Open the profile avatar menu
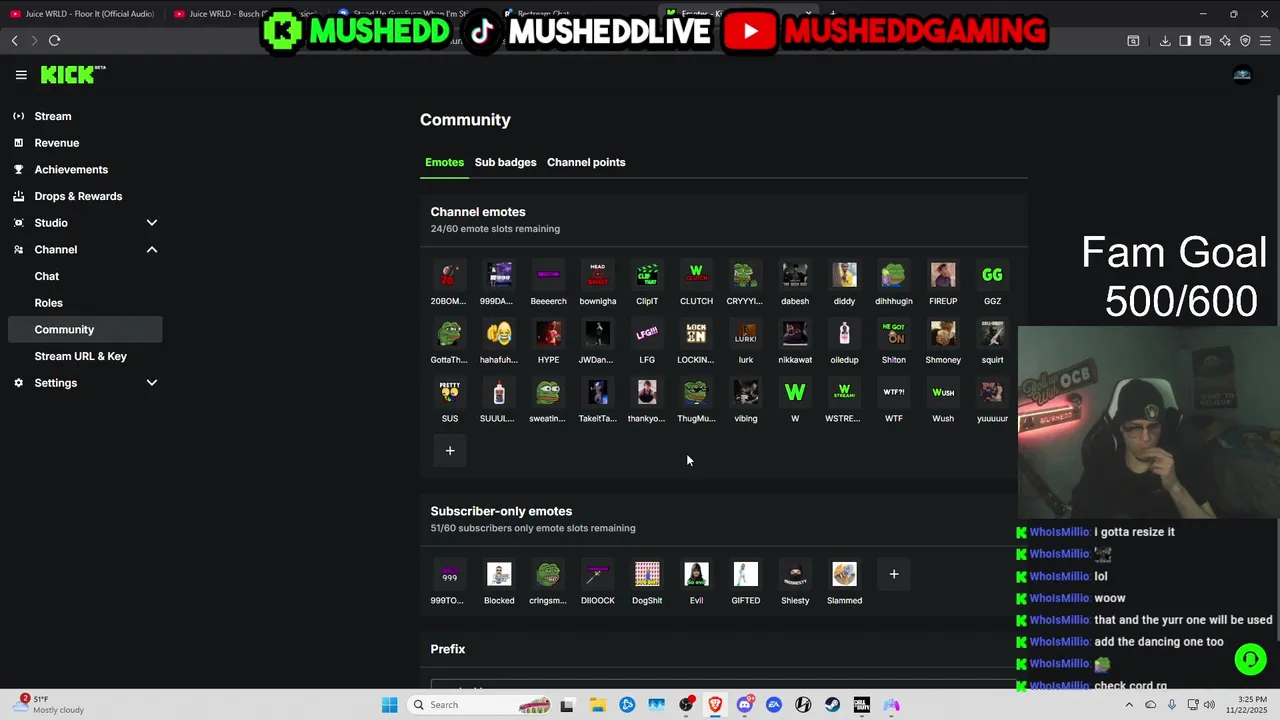 tap(1242, 75)
